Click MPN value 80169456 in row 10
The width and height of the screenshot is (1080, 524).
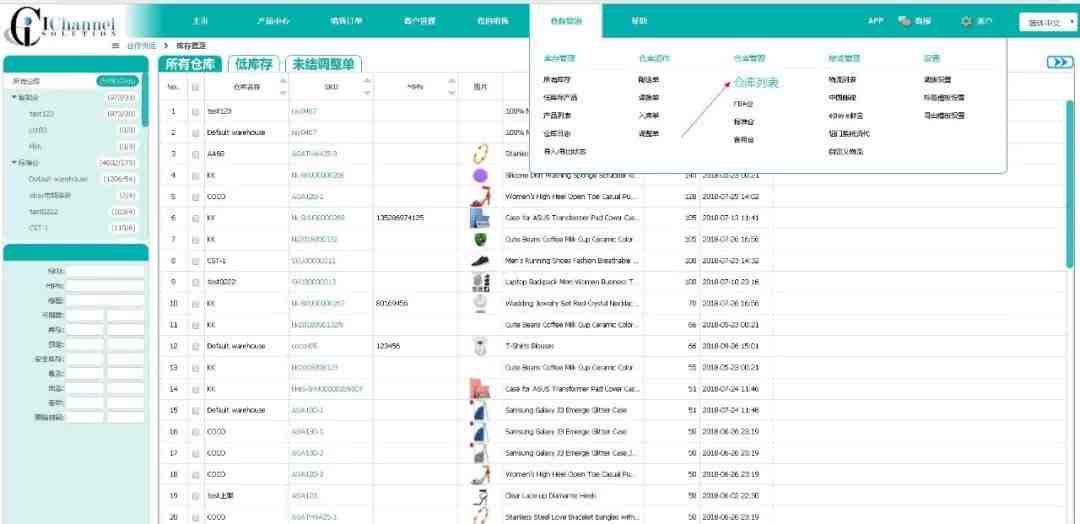tap(393, 303)
